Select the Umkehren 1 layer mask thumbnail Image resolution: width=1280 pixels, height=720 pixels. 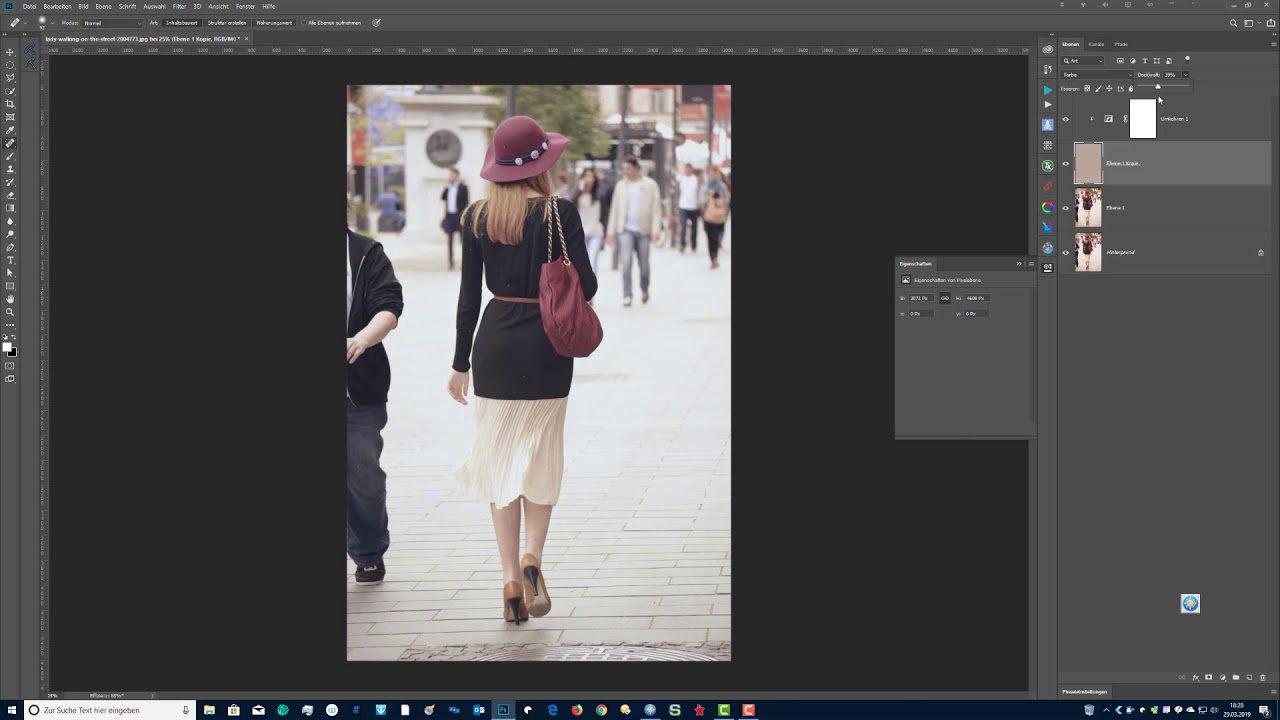tap(1143, 119)
